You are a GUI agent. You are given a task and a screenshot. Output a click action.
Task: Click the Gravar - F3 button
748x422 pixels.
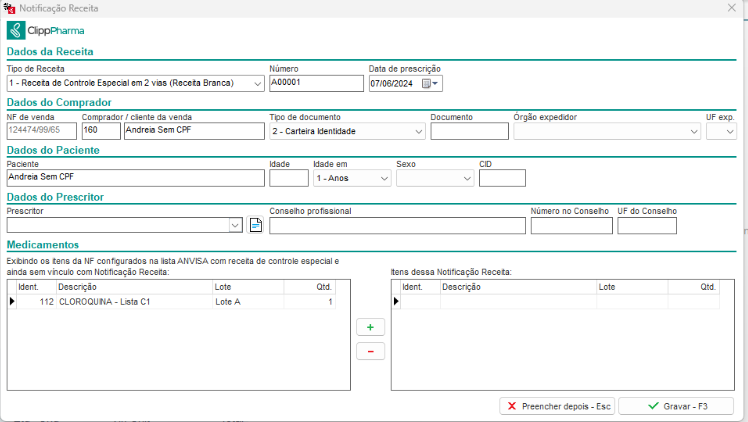pyautogui.click(x=676, y=406)
